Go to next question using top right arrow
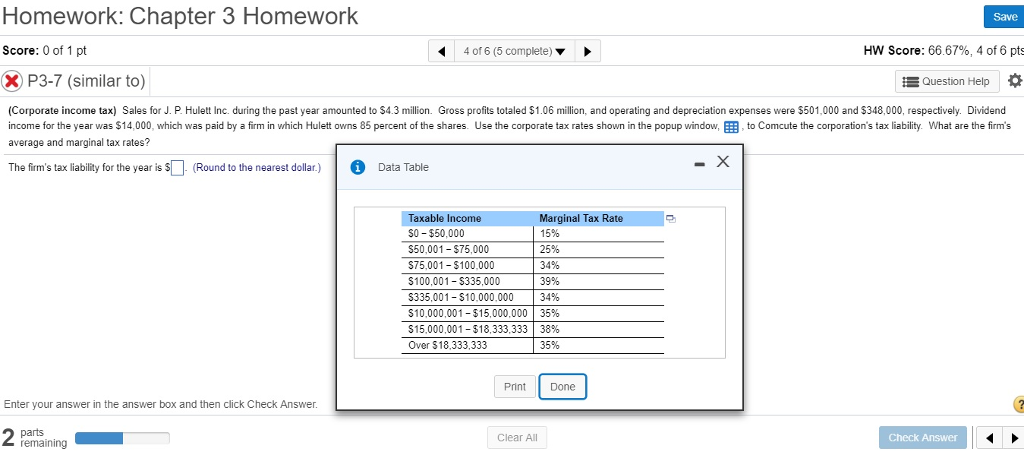The image size is (1024, 455). tap(587, 51)
